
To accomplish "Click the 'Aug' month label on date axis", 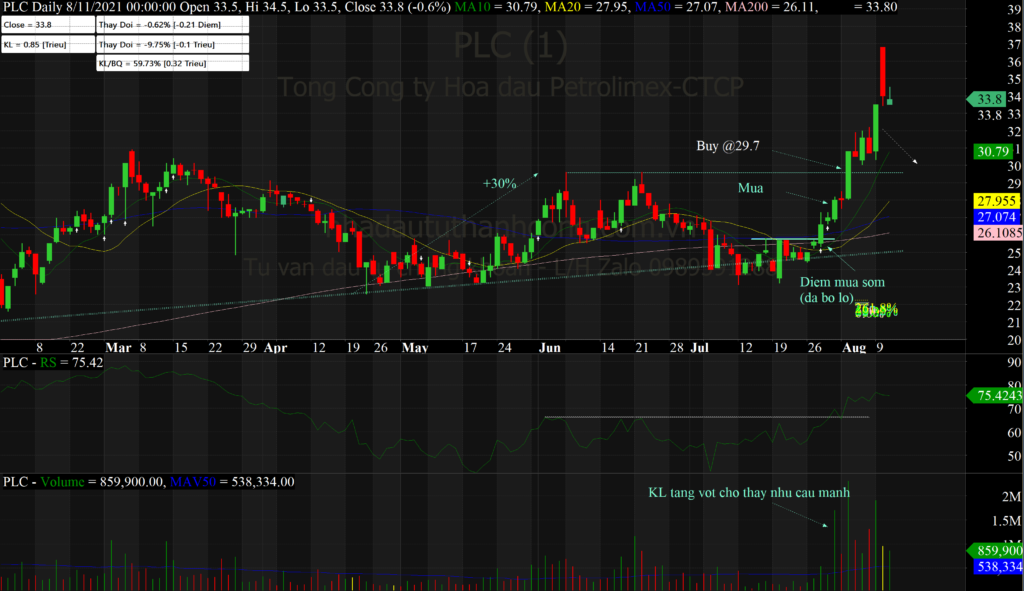I will click(x=854, y=347).
